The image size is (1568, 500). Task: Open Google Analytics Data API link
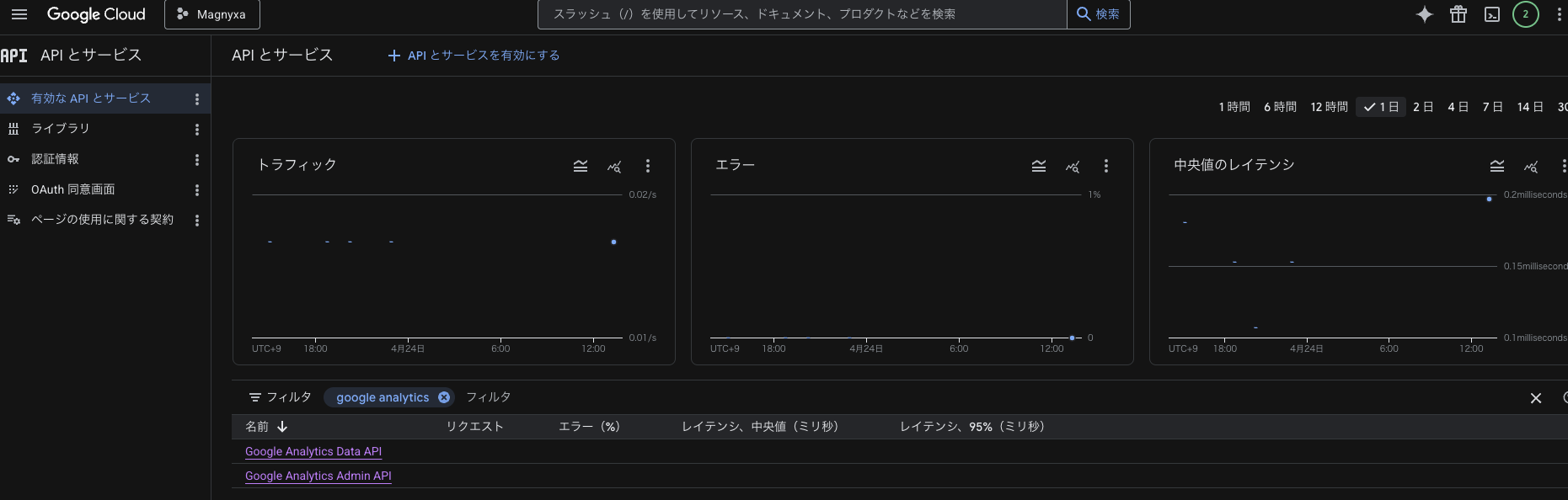313,452
